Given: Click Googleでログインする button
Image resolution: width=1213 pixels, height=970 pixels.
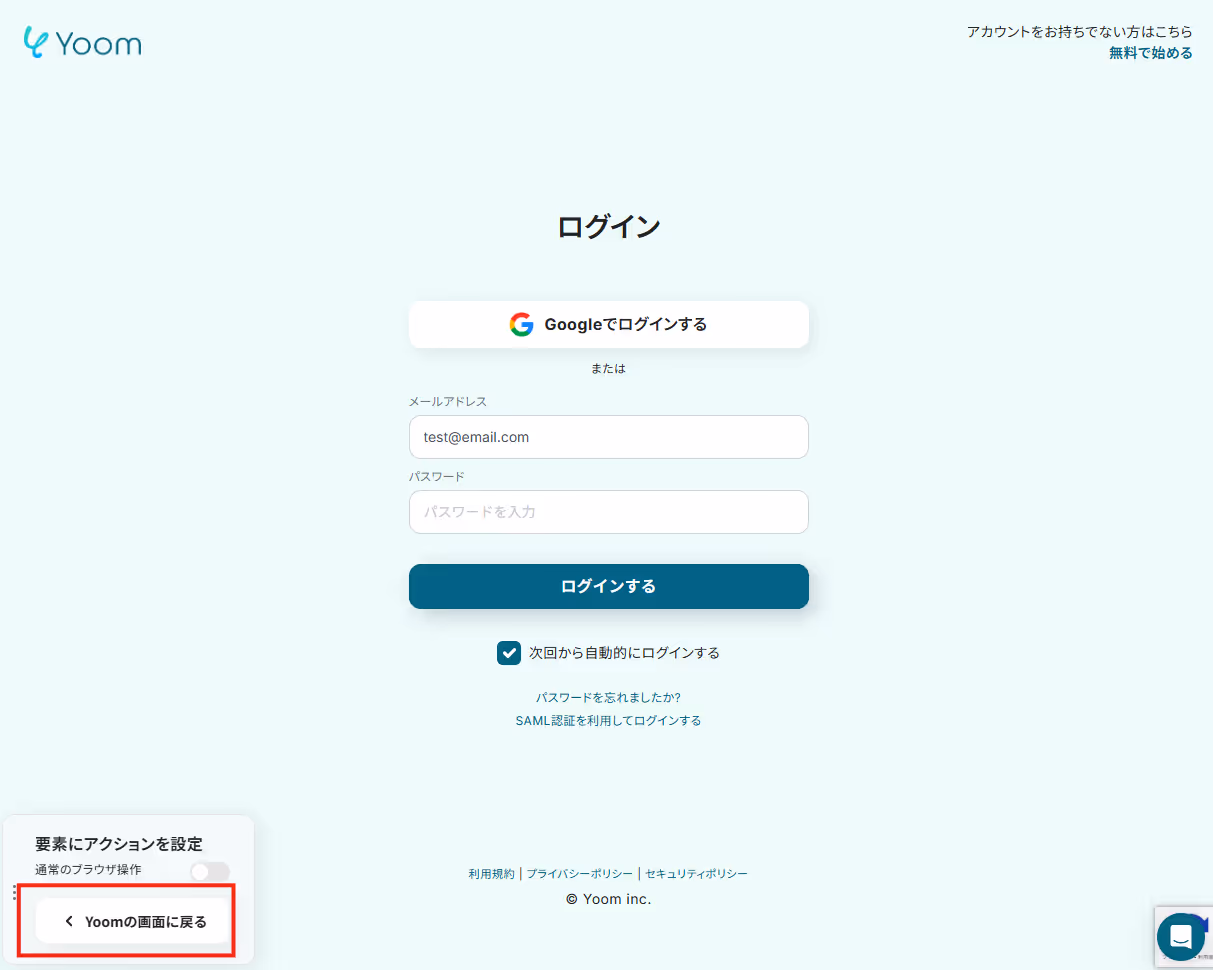Looking at the screenshot, I should click(608, 325).
